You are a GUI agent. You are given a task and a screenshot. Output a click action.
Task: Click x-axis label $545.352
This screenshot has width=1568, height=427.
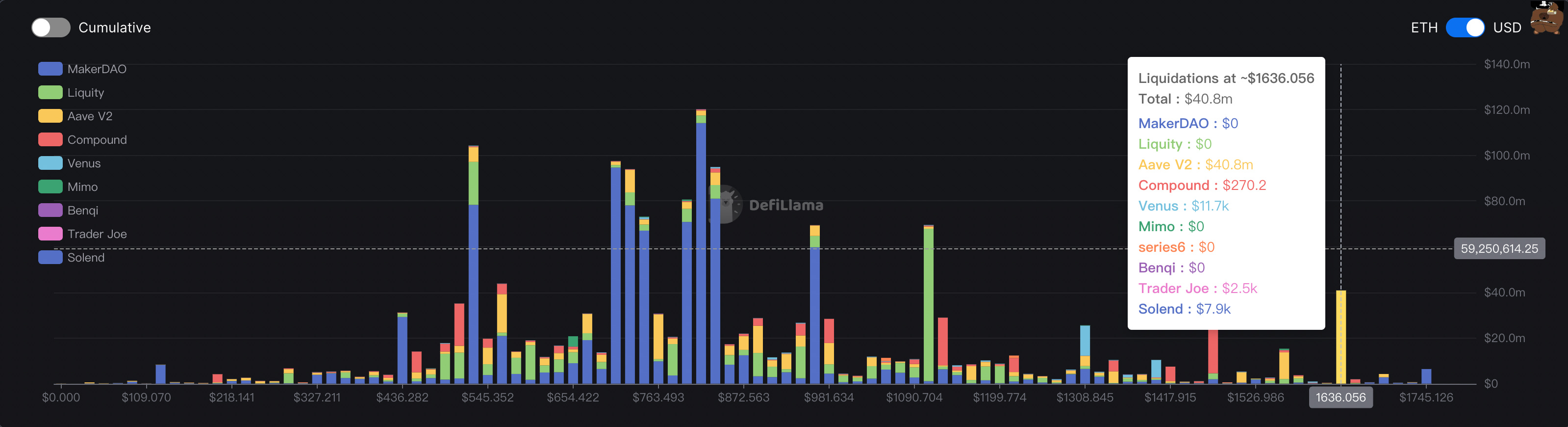tap(487, 397)
